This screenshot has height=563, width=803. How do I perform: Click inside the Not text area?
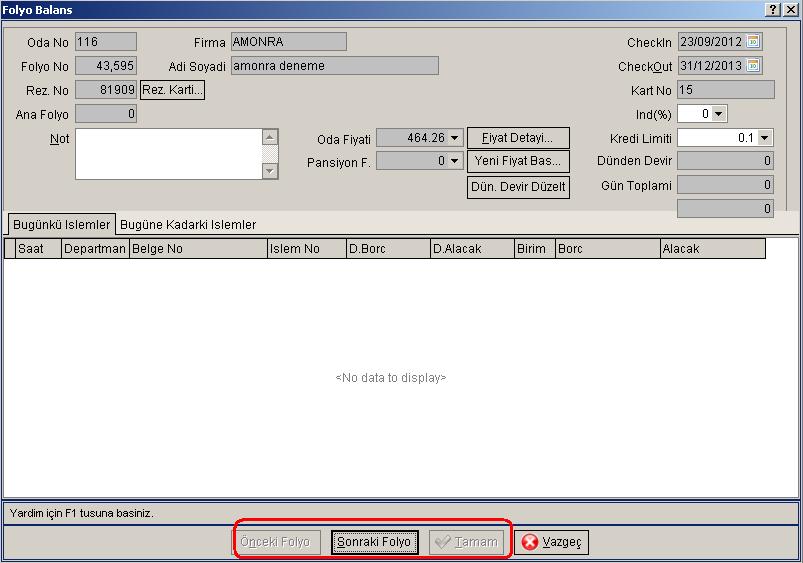coord(168,154)
